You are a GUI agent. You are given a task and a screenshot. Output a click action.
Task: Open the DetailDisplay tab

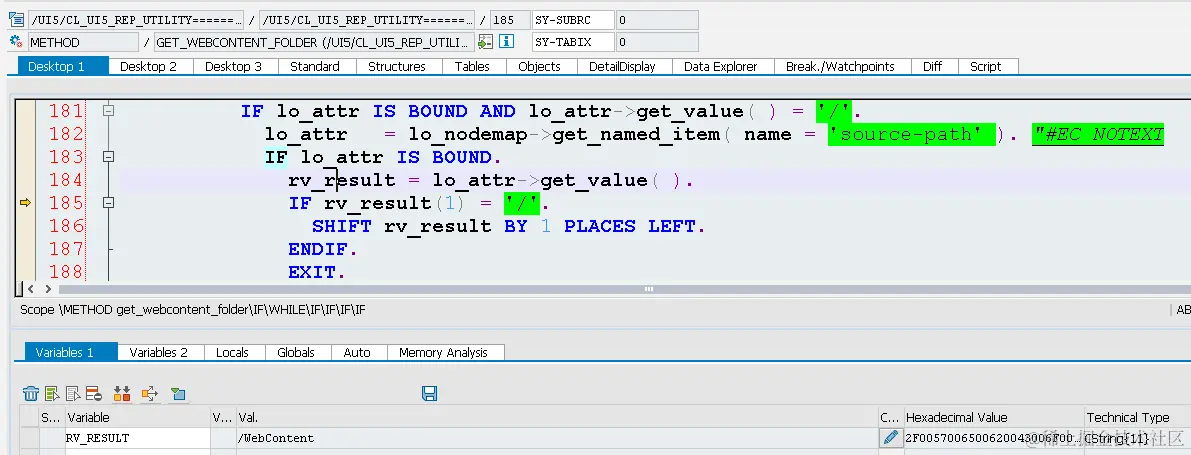(622, 66)
